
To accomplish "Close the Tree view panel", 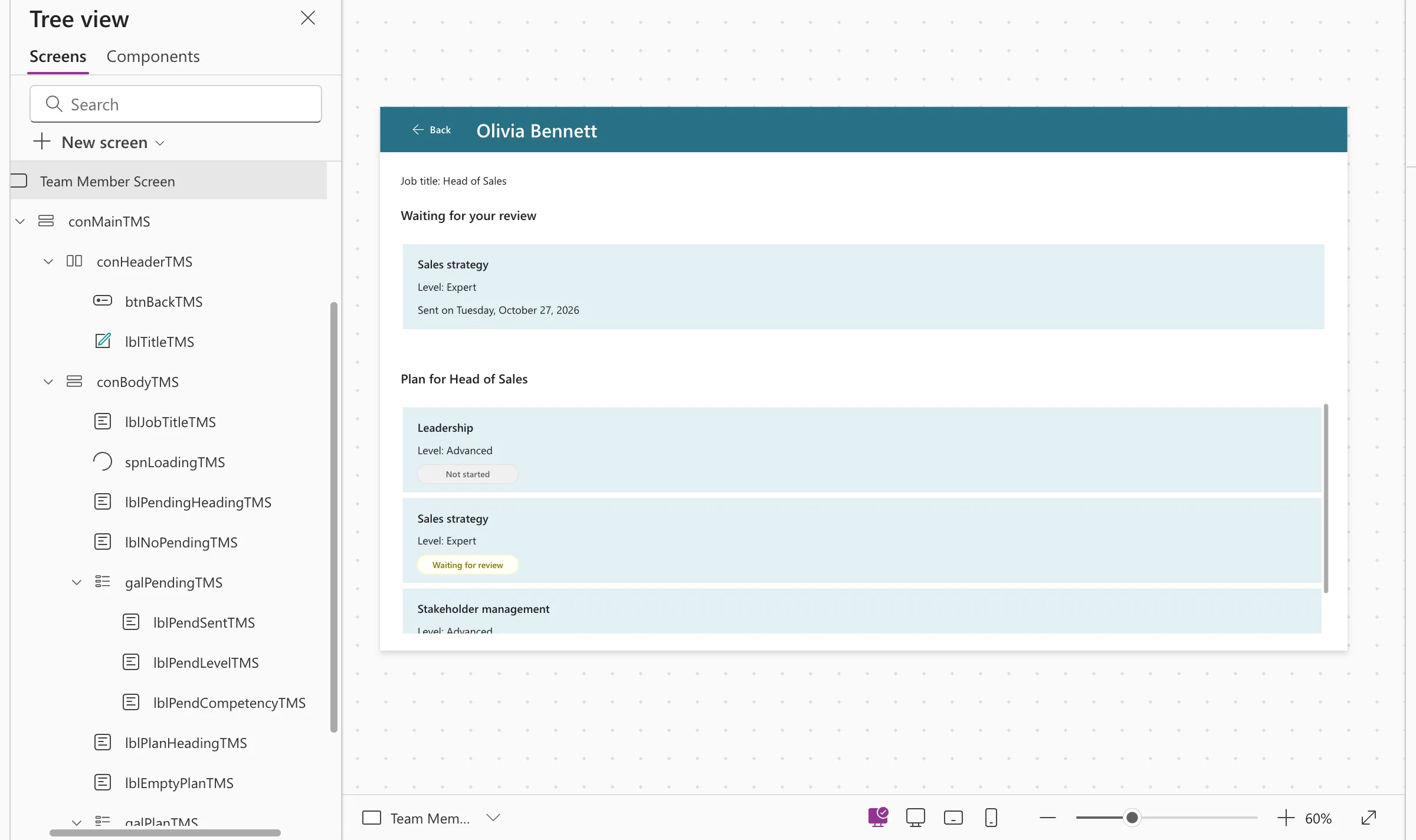I will (307, 18).
